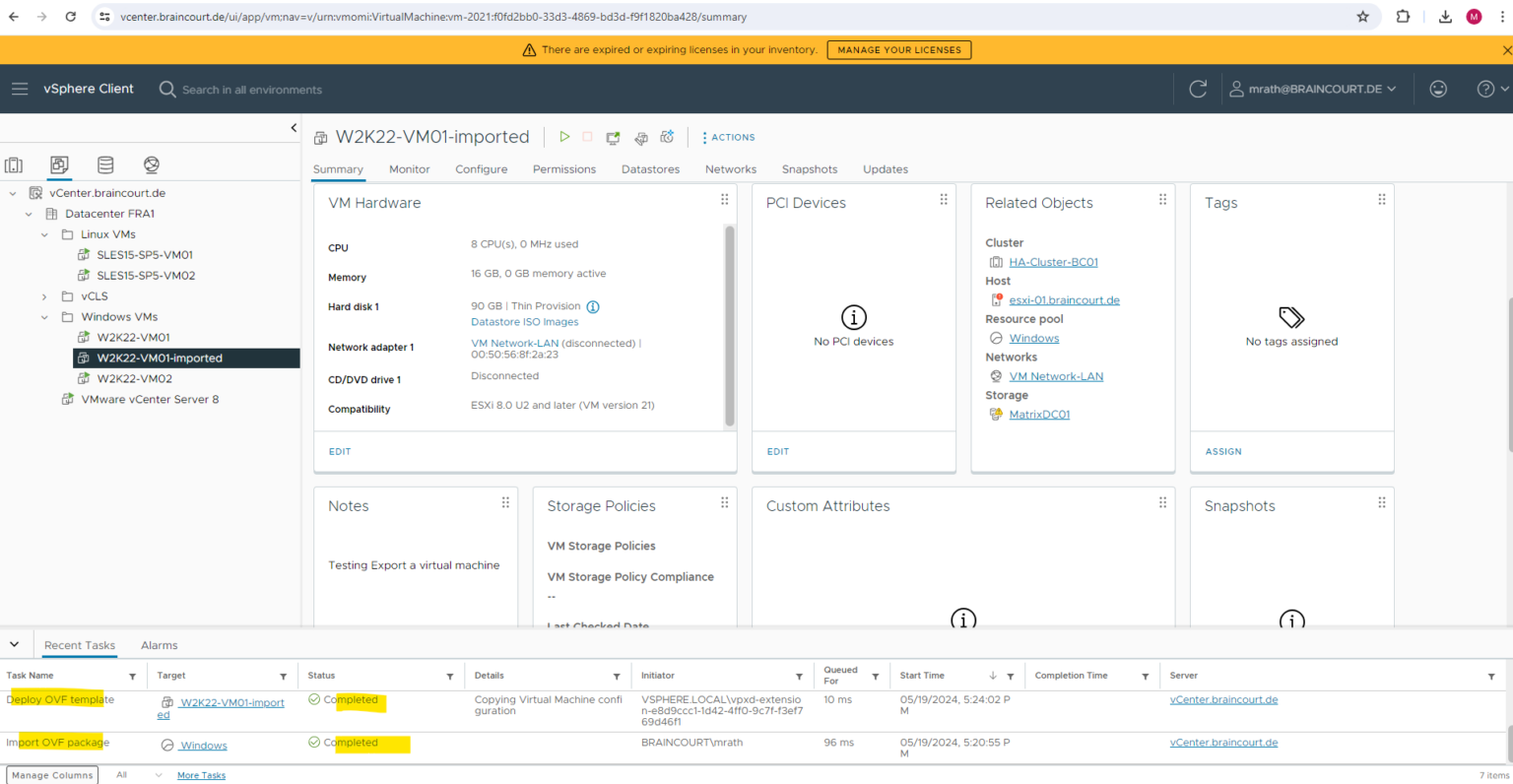This screenshot has height=784, width=1513.
Task: Refresh the vSphere Client inventory
Action: [x=1198, y=89]
